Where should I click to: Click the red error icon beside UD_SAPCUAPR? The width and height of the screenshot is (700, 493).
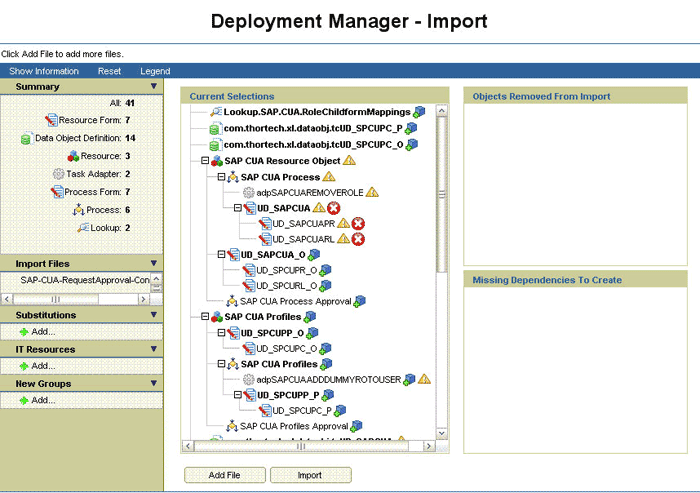coord(358,223)
